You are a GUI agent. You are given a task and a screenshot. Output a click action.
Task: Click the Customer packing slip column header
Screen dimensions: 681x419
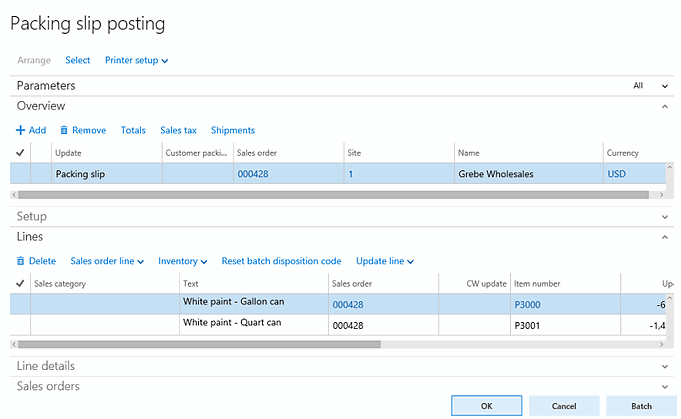pyautogui.click(x=196, y=153)
